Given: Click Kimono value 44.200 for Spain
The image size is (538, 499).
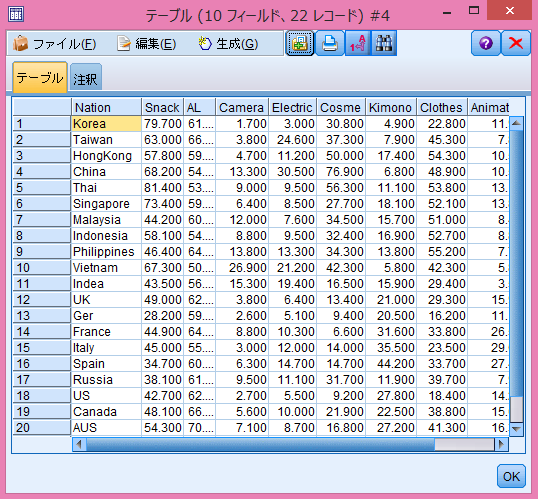Looking at the screenshot, I should point(391,364).
